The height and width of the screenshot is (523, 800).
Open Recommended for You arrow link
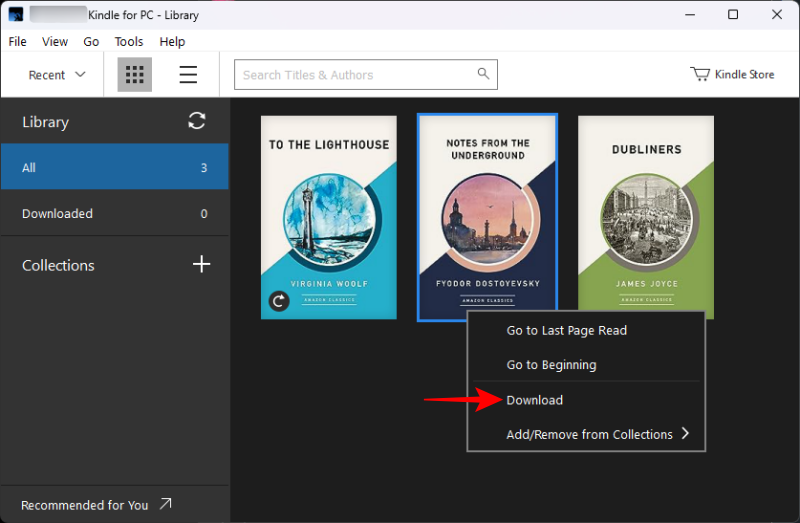tap(165, 505)
